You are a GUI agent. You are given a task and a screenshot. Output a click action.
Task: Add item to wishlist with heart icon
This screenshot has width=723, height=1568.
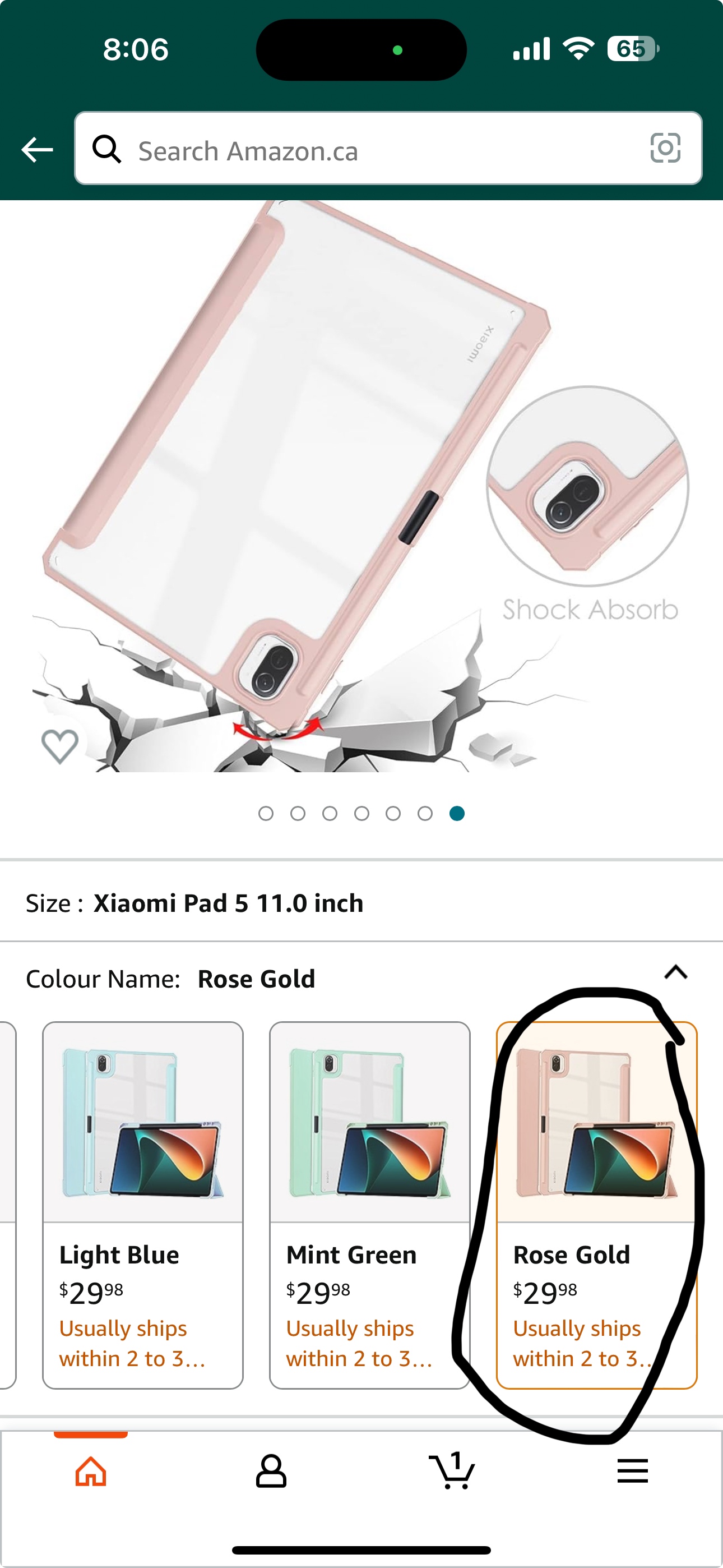tap(59, 746)
